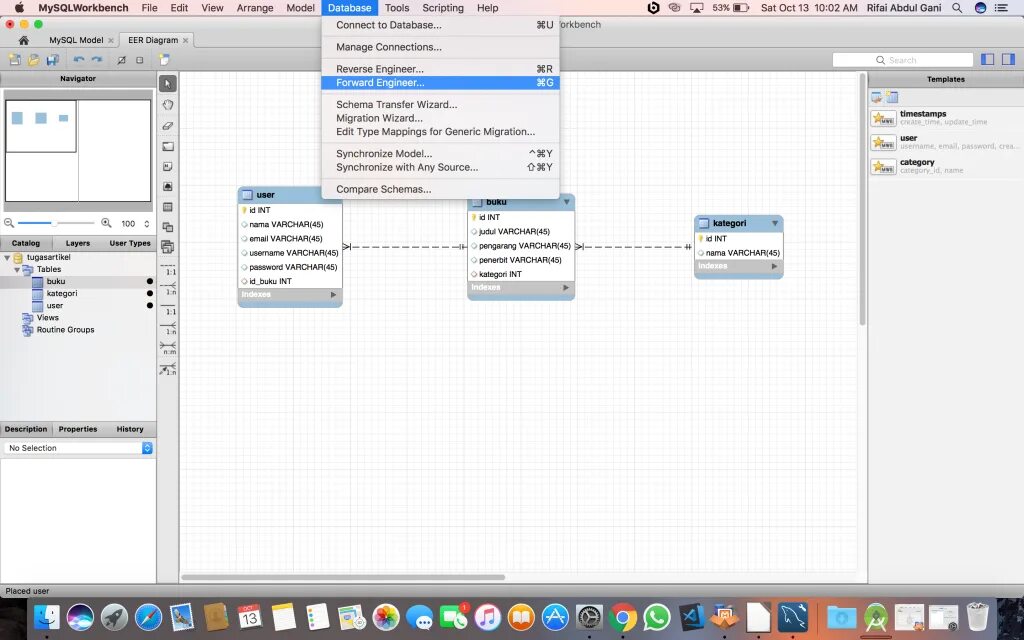Select the new table tool
Screen dimensions: 1024x640
click(168, 207)
